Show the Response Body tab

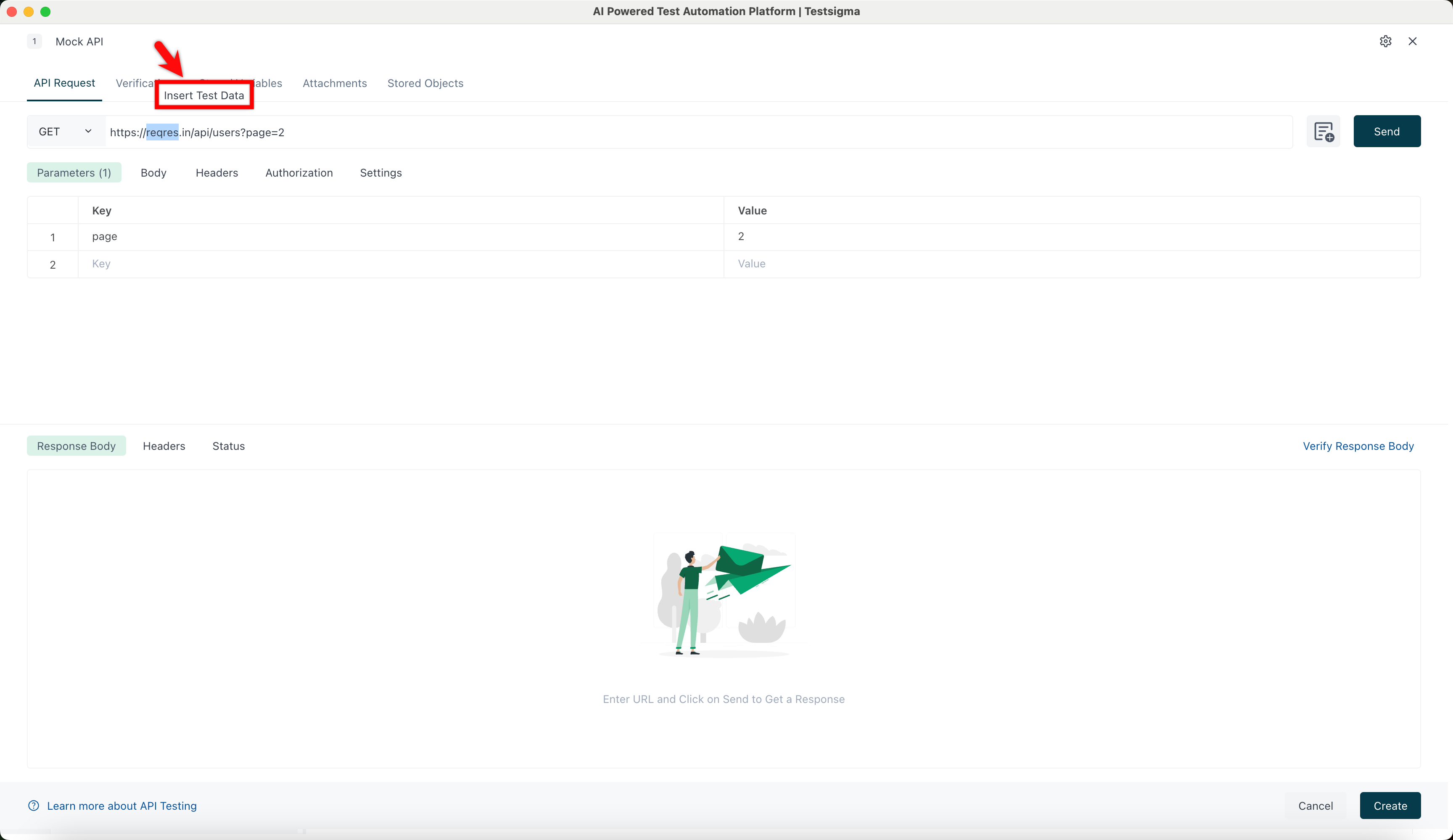point(76,446)
